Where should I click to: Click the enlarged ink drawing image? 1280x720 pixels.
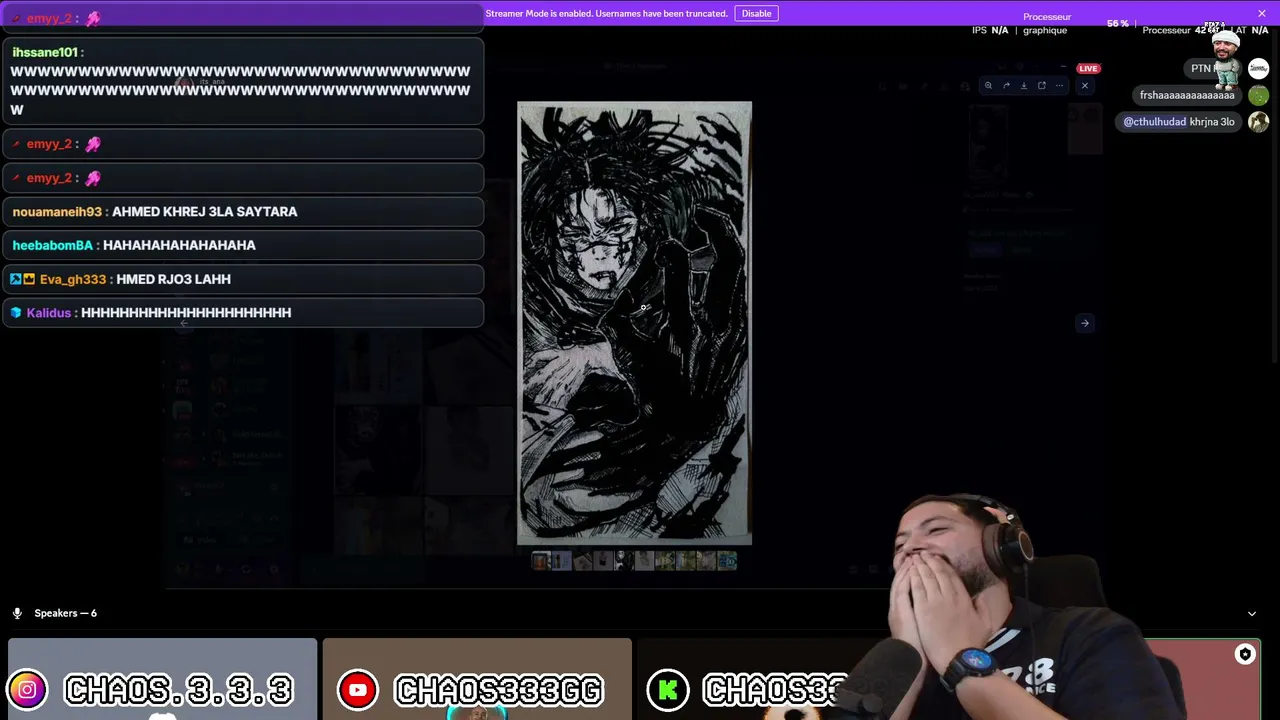[634, 323]
